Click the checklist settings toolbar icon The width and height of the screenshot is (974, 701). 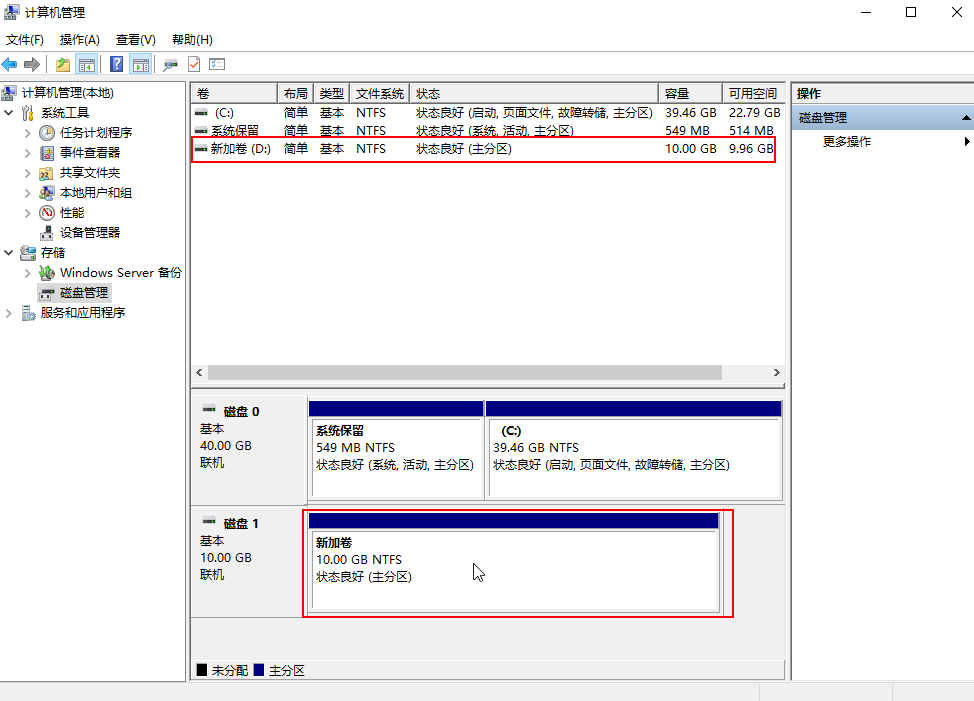(x=217, y=64)
